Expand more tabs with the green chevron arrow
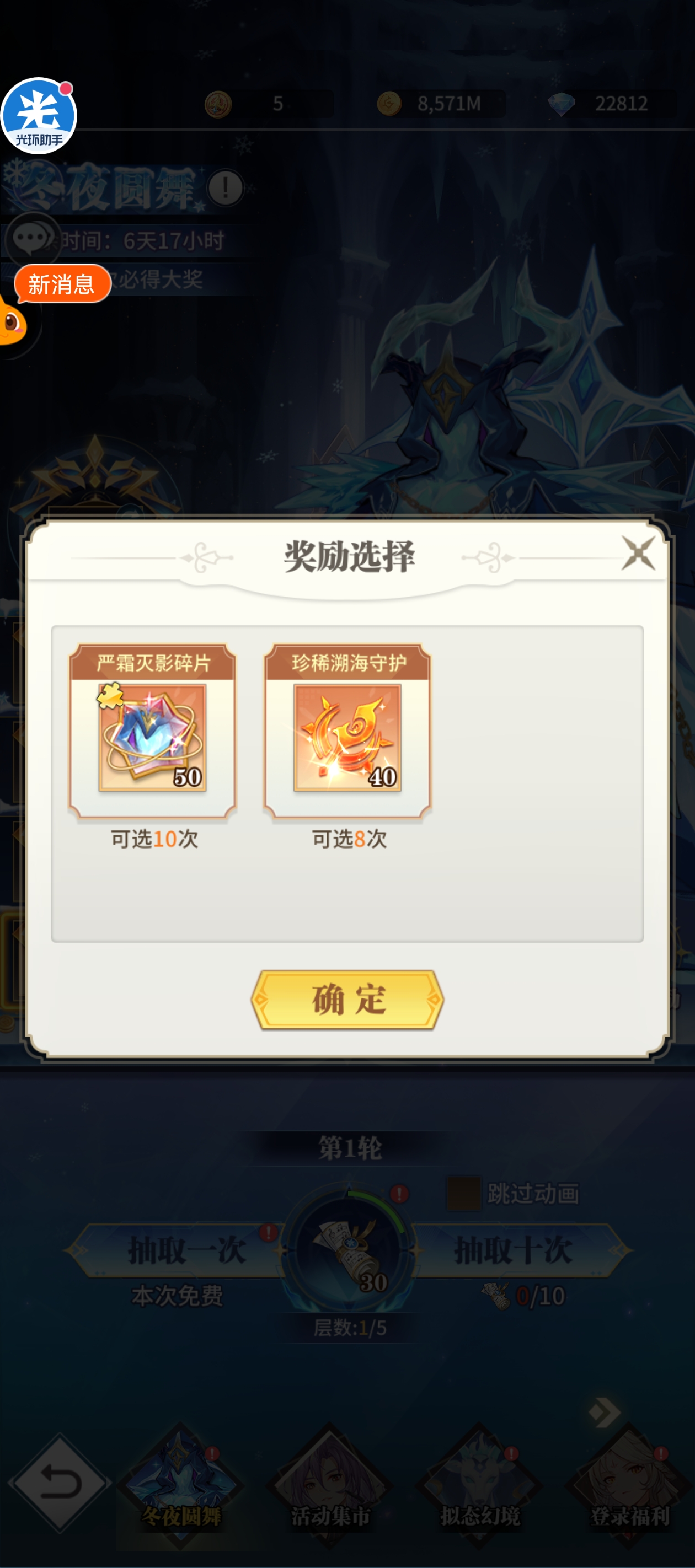The height and width of the screenshot is (1568, 695). tap(605, 1412)
